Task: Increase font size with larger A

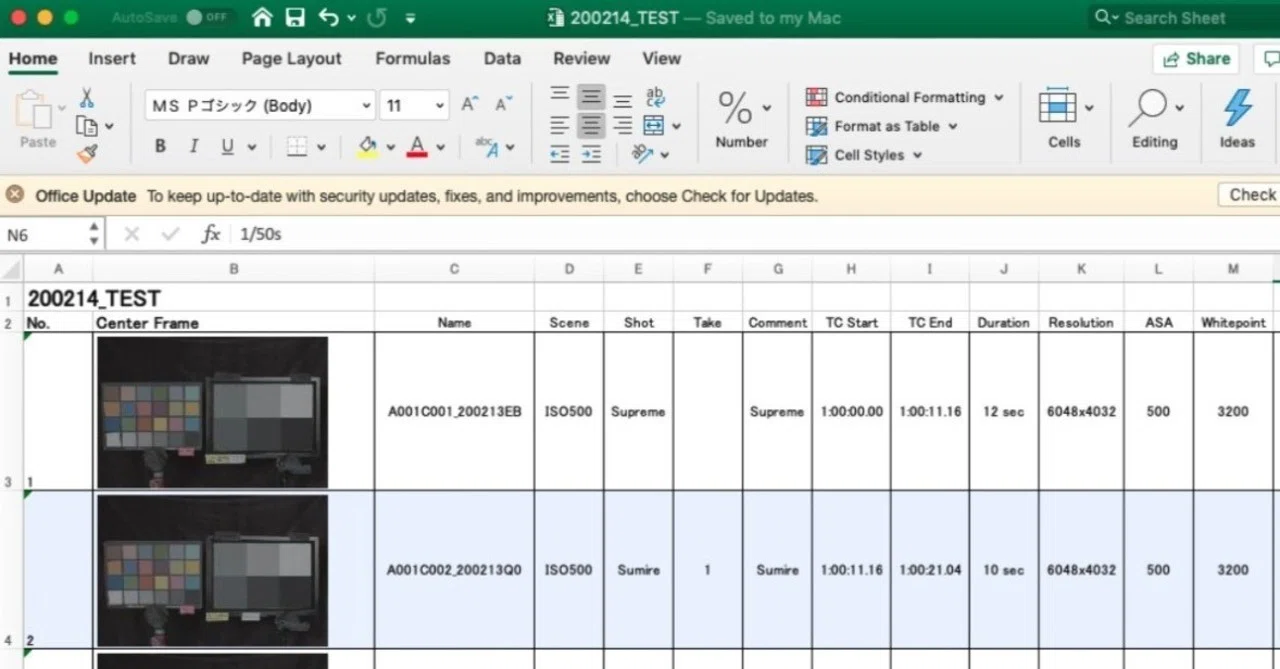Action: click(469, 104)
